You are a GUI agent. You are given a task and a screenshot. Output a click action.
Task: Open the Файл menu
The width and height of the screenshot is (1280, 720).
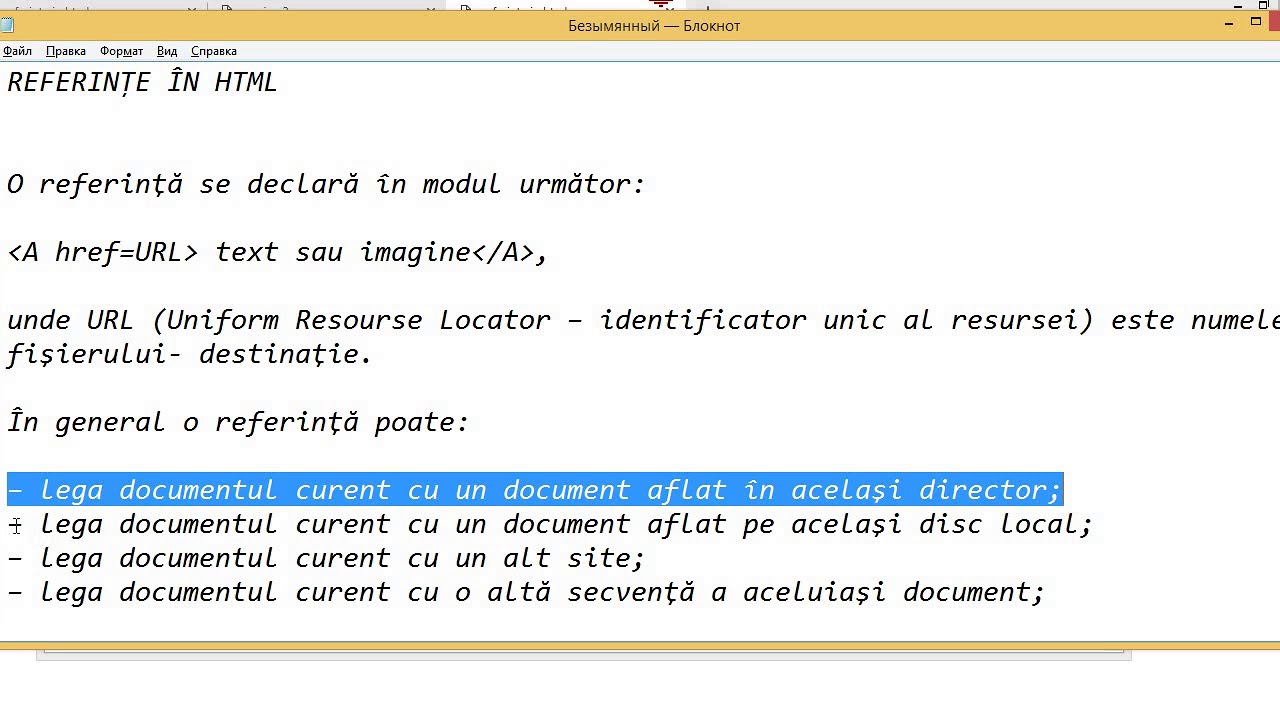coord(17,51)
